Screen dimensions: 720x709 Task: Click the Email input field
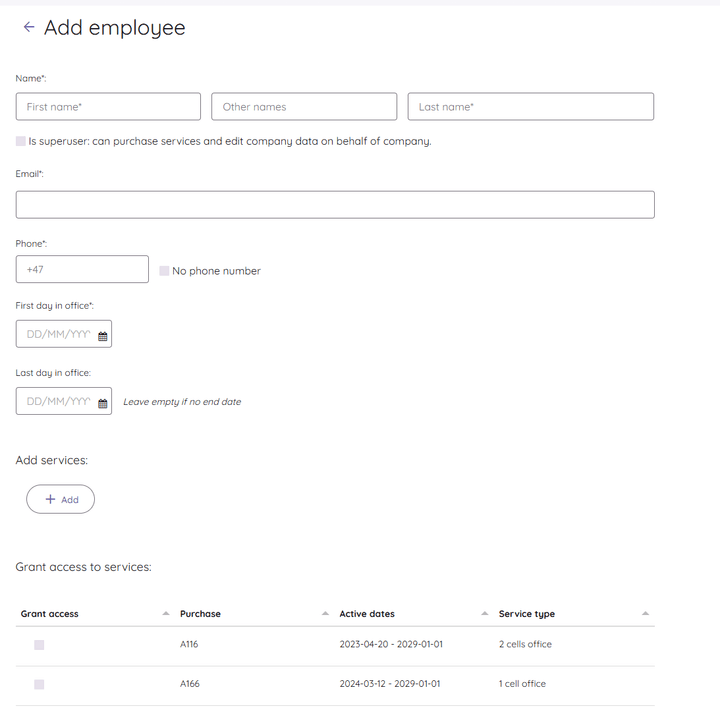pyautogui.click(x=335, y=205)
